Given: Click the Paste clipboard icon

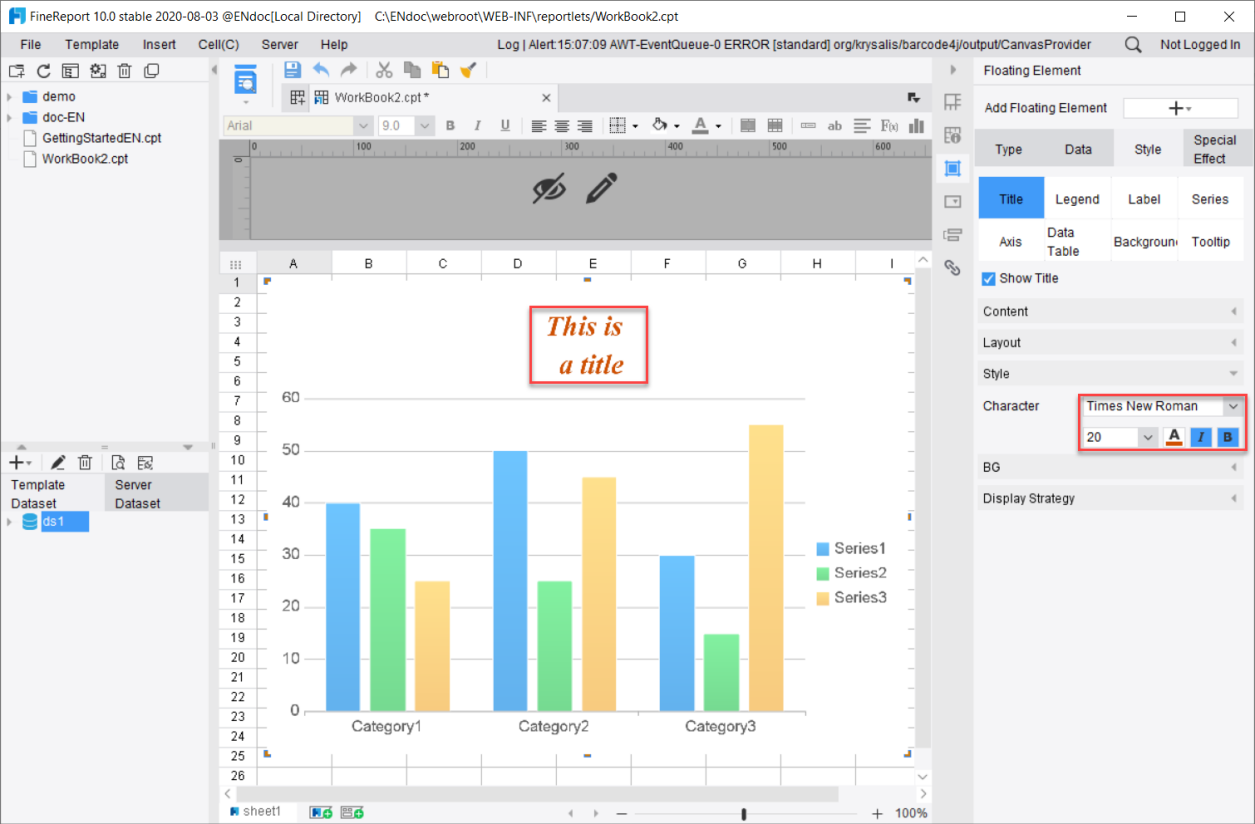Looking at the screenshot, I should tap(440, 70).
